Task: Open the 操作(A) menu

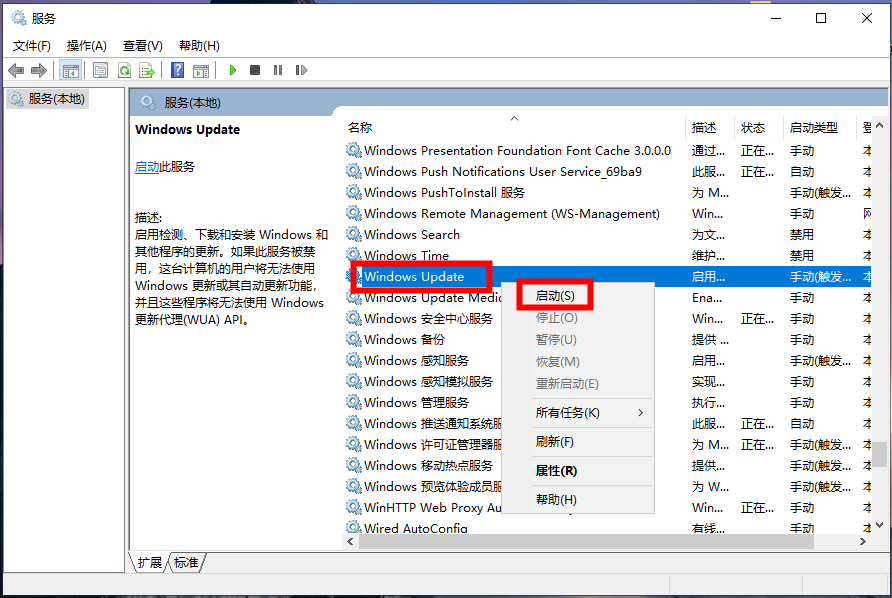Action: coord(86,46)
